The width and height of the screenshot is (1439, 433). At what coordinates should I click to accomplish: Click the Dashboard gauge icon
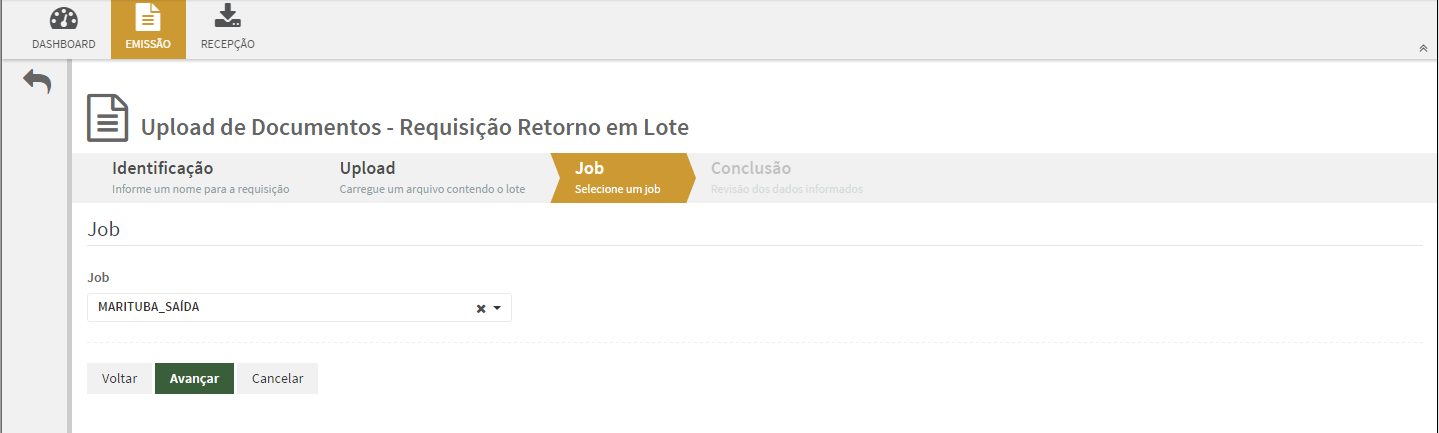63,18
